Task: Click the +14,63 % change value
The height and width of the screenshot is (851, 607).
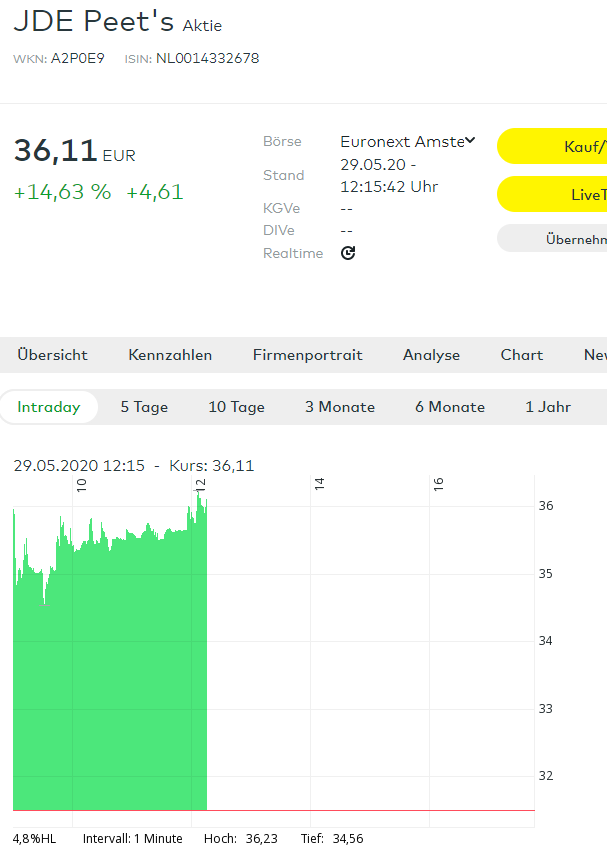Action: tap(62, 192)
